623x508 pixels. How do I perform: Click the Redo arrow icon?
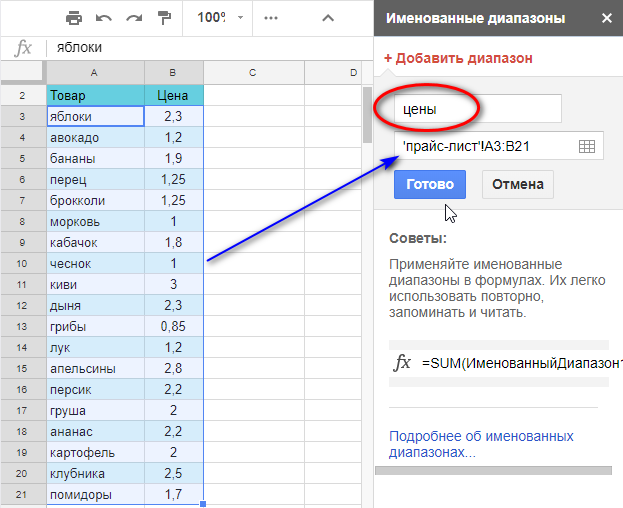(134, 18)
